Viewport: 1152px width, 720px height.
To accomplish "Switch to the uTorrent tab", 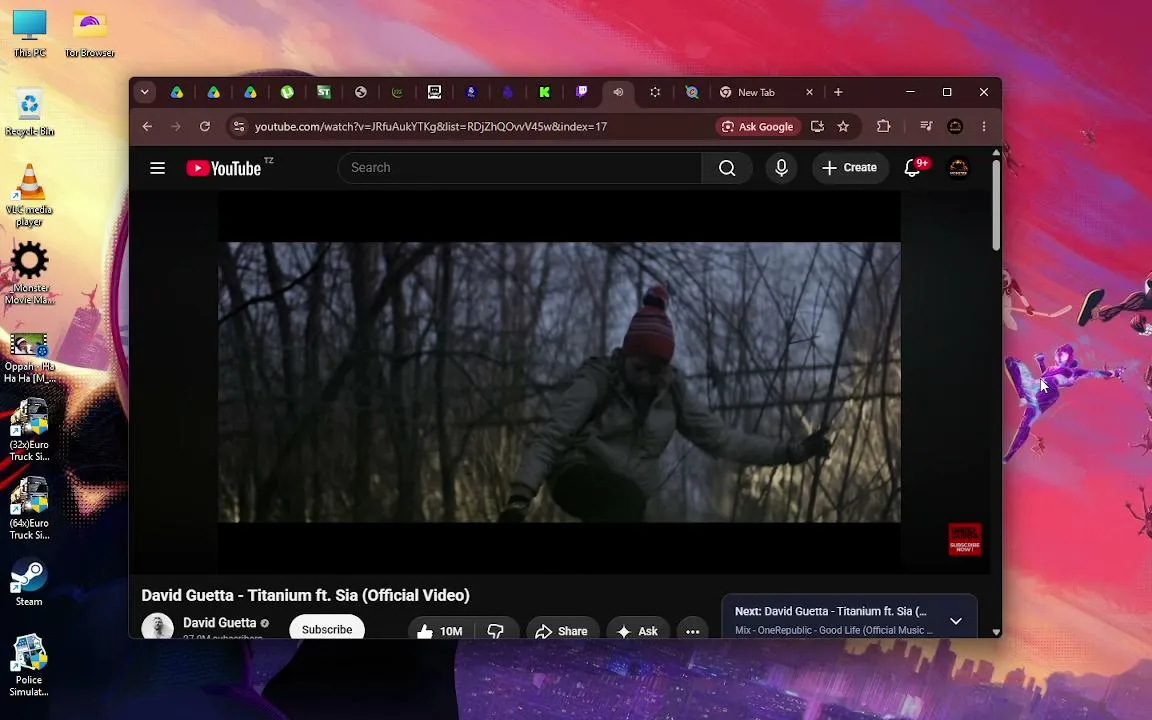I will [287, 92].
